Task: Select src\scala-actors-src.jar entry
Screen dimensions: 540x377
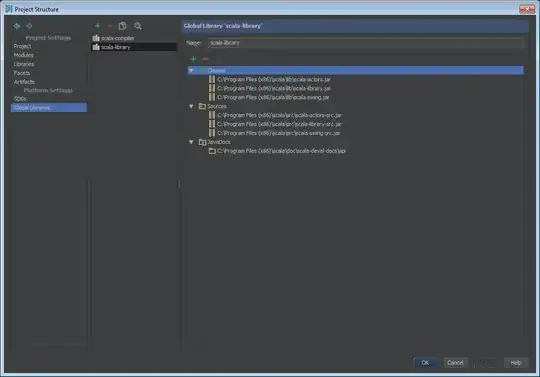Action: coord(279,115)
